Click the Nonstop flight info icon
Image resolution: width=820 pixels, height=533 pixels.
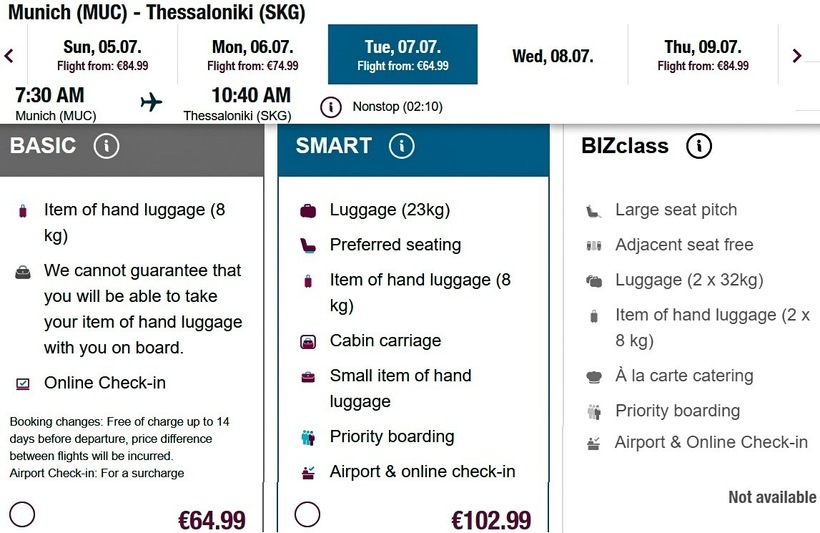[x=331, y=106]
